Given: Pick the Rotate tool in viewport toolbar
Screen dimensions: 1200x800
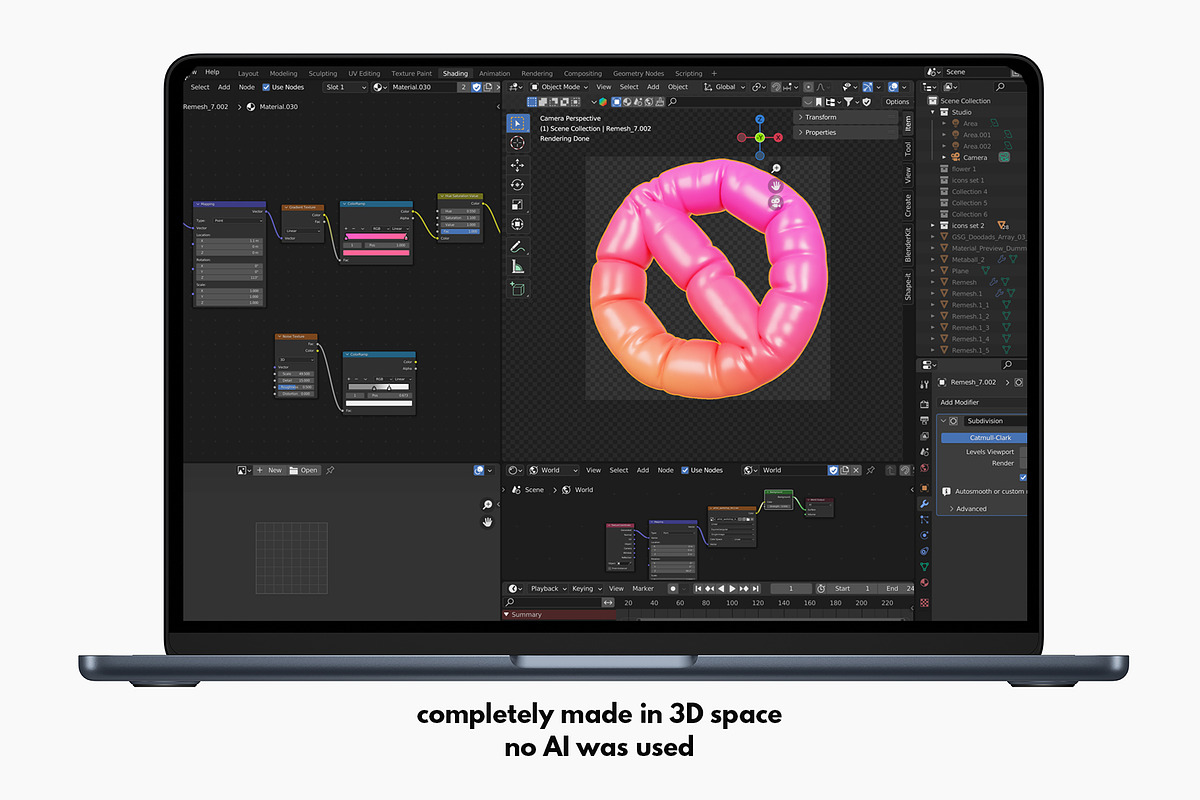Looking at the screenshot, I should click(517, 185).
